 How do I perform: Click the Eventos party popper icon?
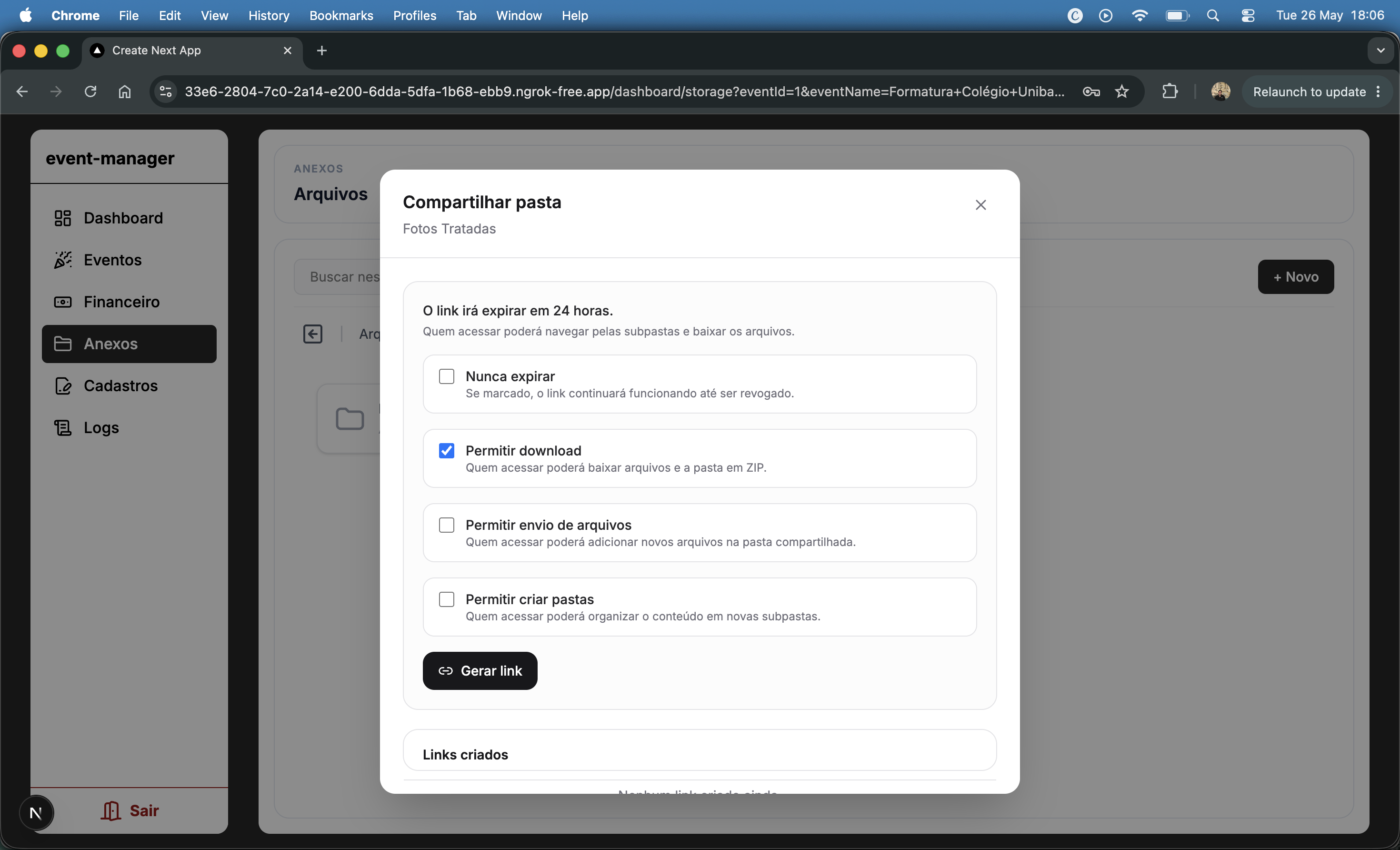[x=62, y=260]
